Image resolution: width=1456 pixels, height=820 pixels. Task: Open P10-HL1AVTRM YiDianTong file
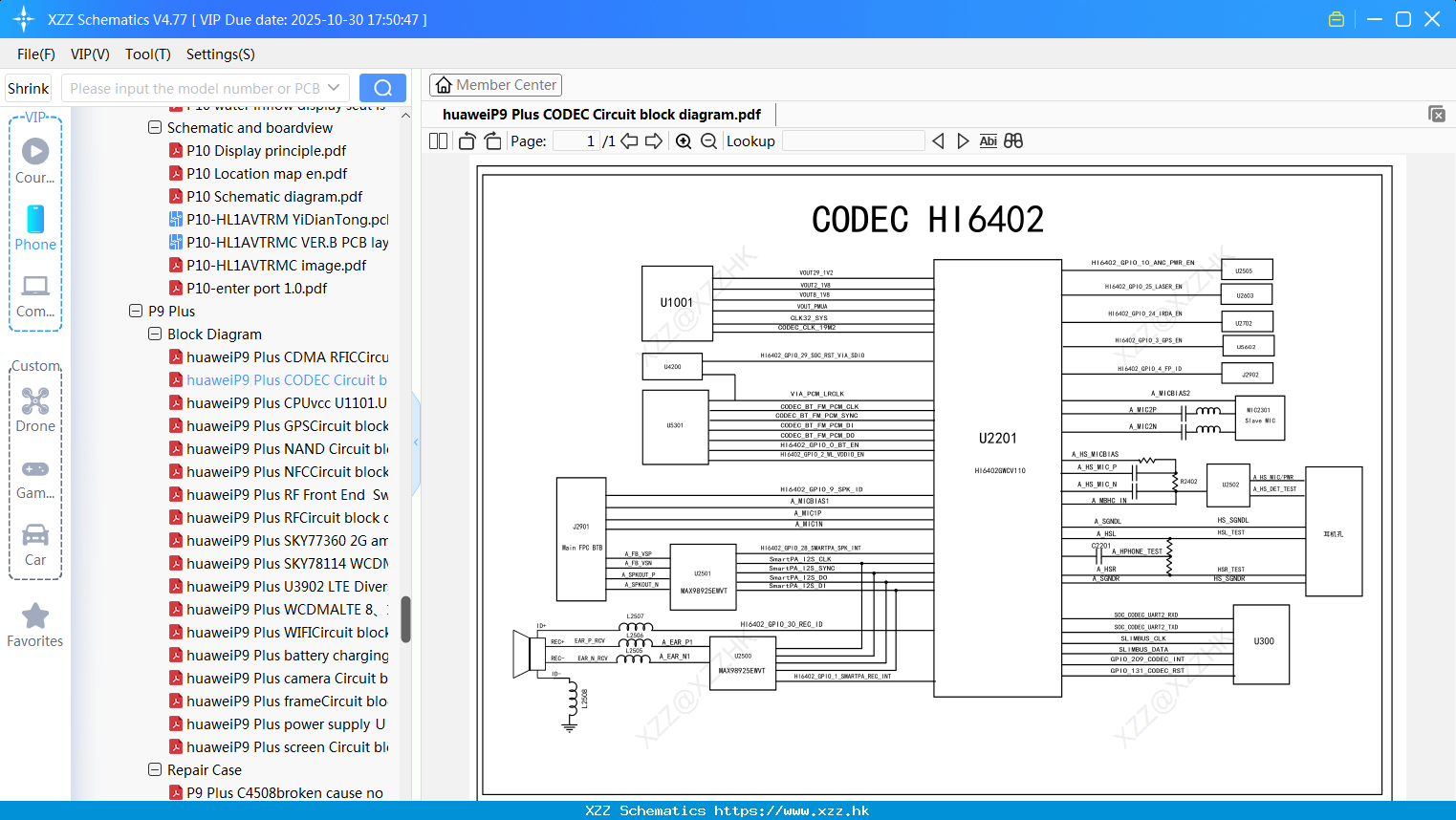pos(278,219)
